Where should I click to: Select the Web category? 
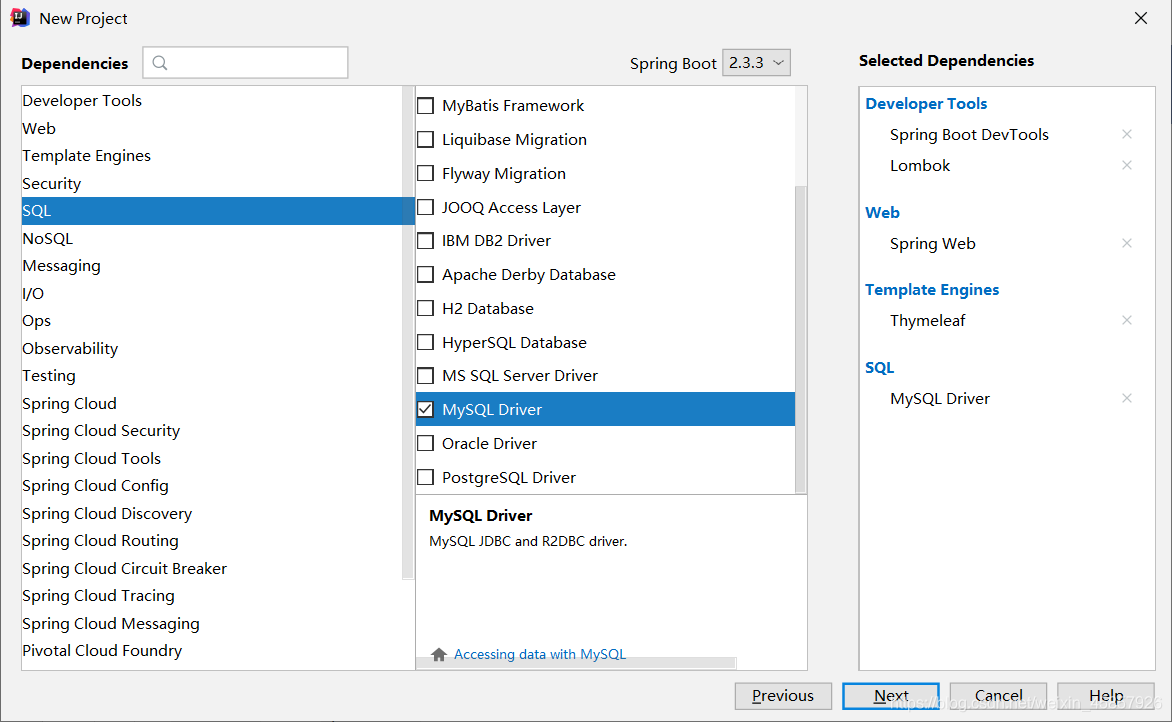[x=212, y=129]
